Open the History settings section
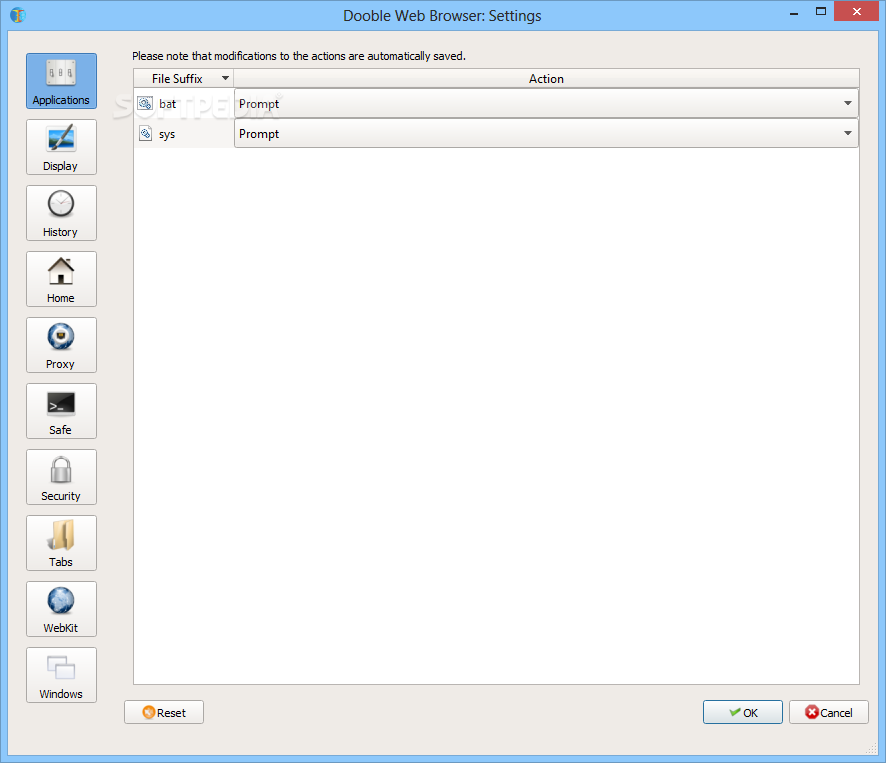Image resolution: width=886 pixels, height=763 pixels. 61,213
